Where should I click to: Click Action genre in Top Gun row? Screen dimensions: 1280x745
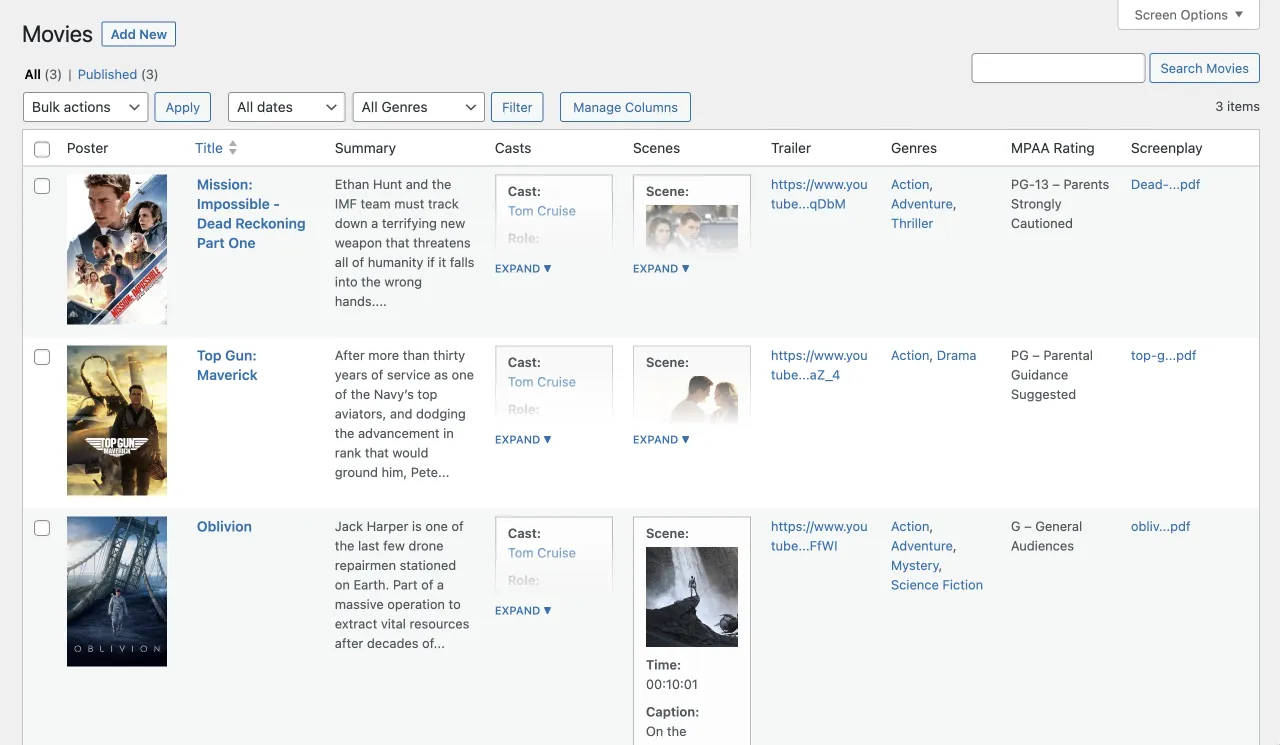910,355
